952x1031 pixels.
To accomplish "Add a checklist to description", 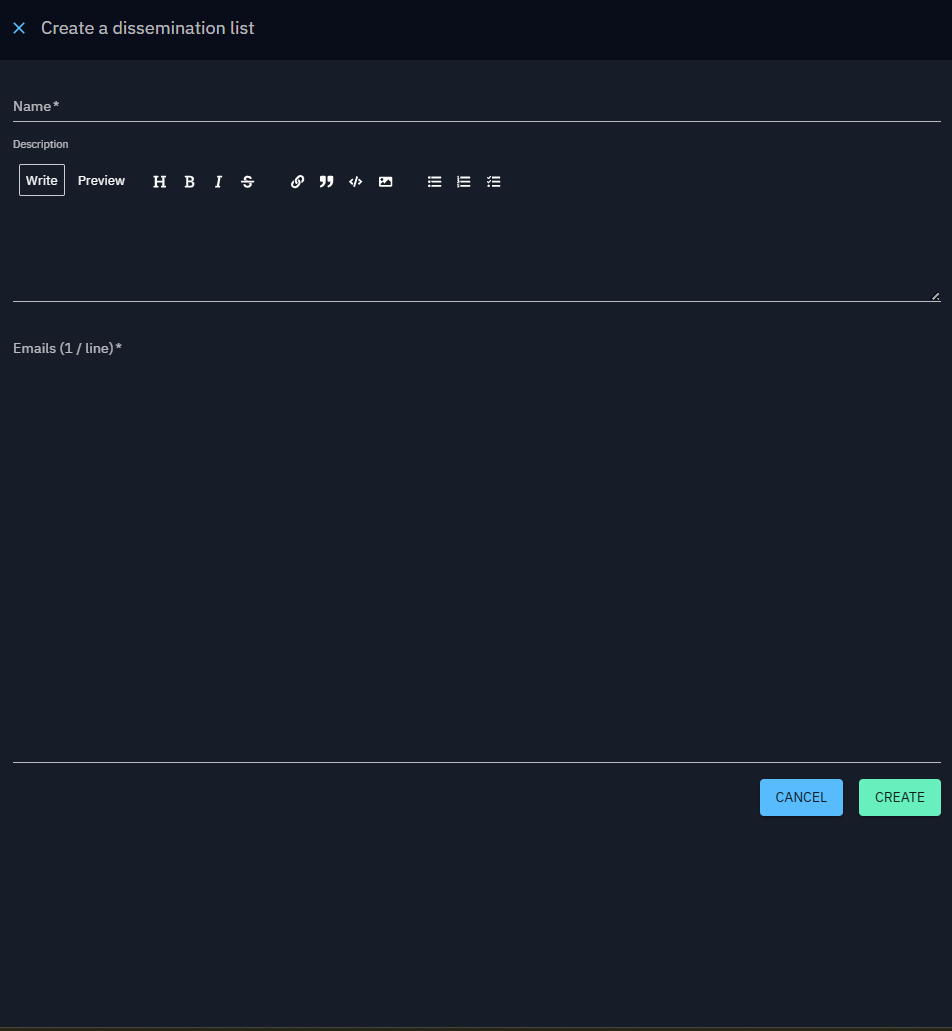I will [493, 182].
